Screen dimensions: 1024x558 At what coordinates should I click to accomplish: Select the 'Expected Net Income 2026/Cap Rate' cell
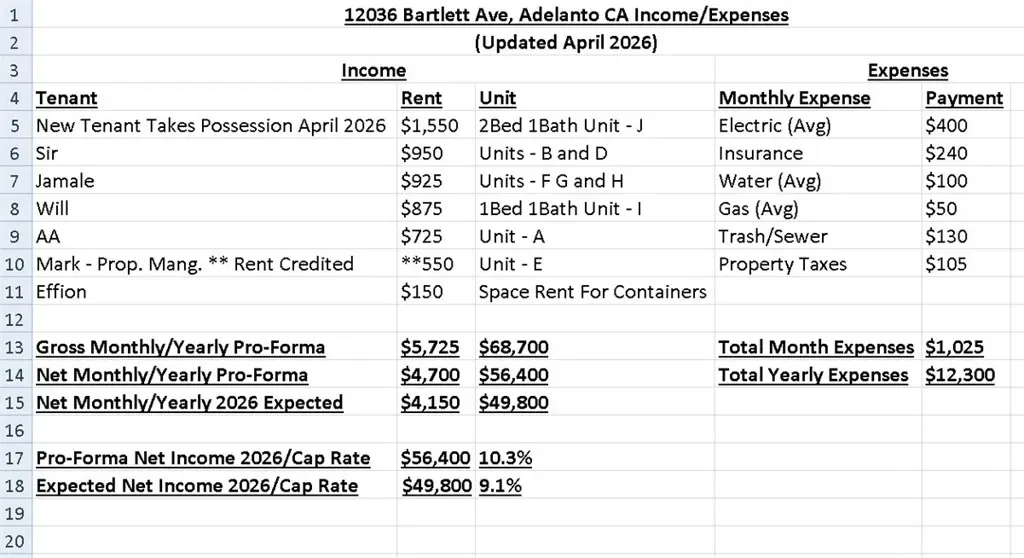(197, 486)
